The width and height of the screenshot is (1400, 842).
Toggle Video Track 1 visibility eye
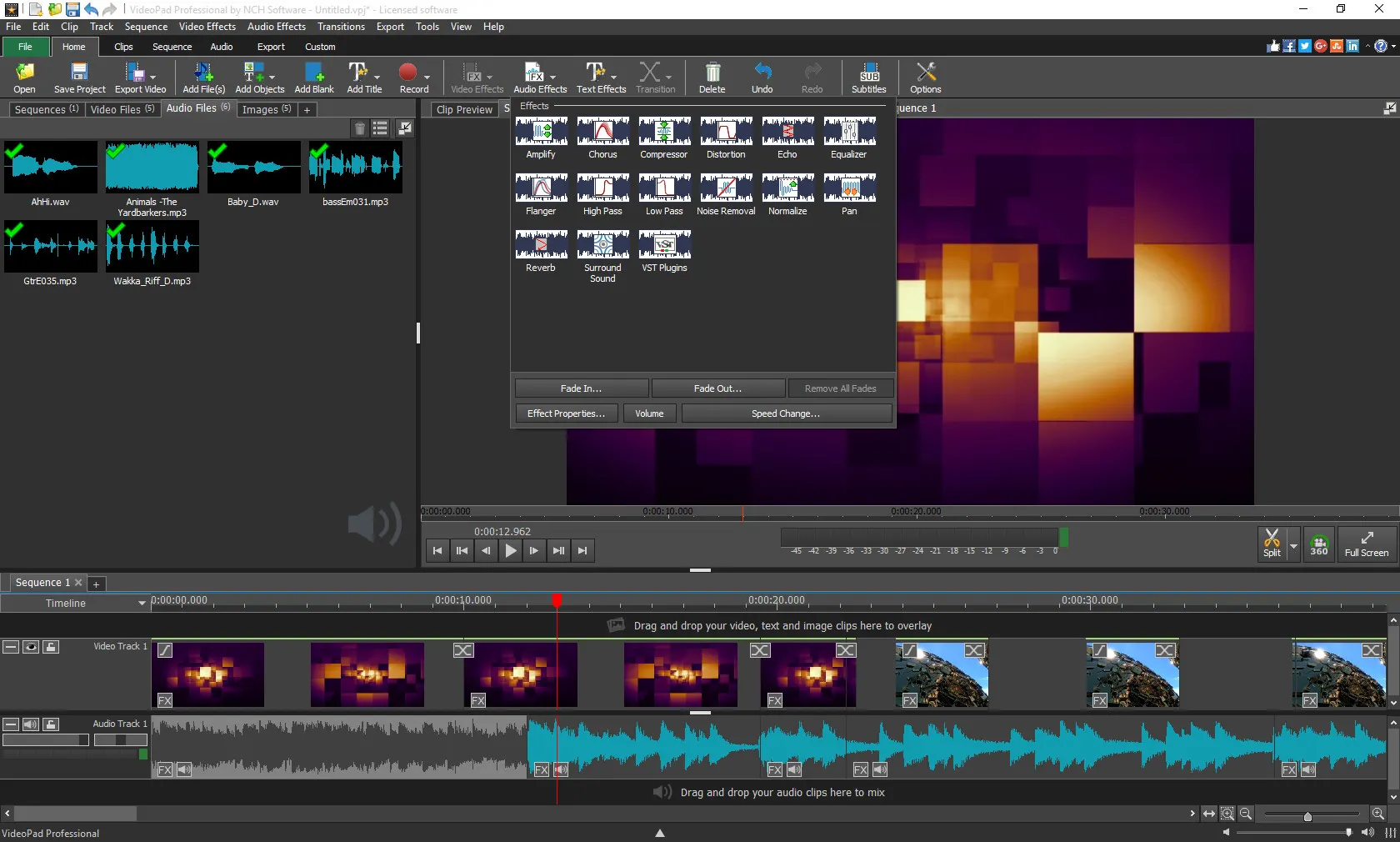[31, 647]
